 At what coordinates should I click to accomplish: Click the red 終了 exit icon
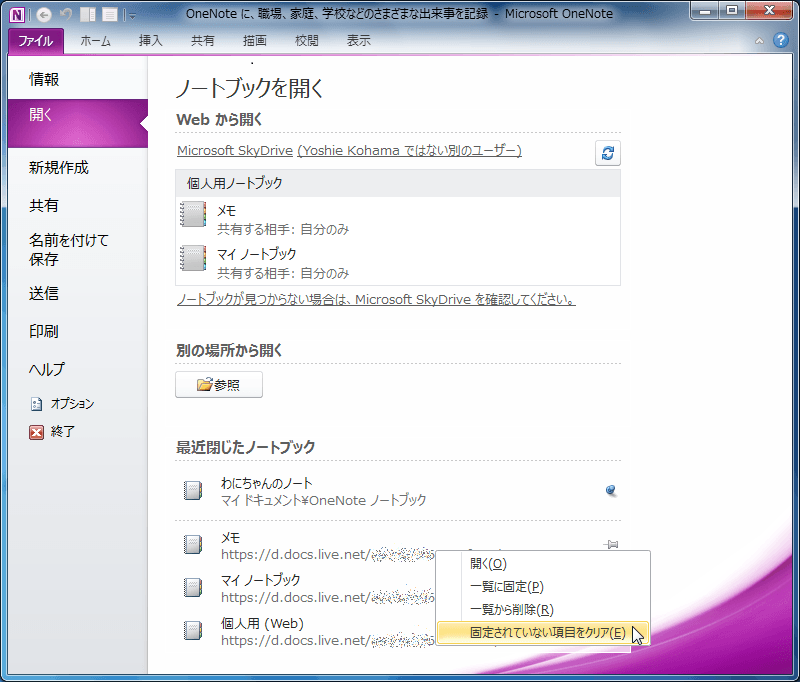click(x=36, y=433)
